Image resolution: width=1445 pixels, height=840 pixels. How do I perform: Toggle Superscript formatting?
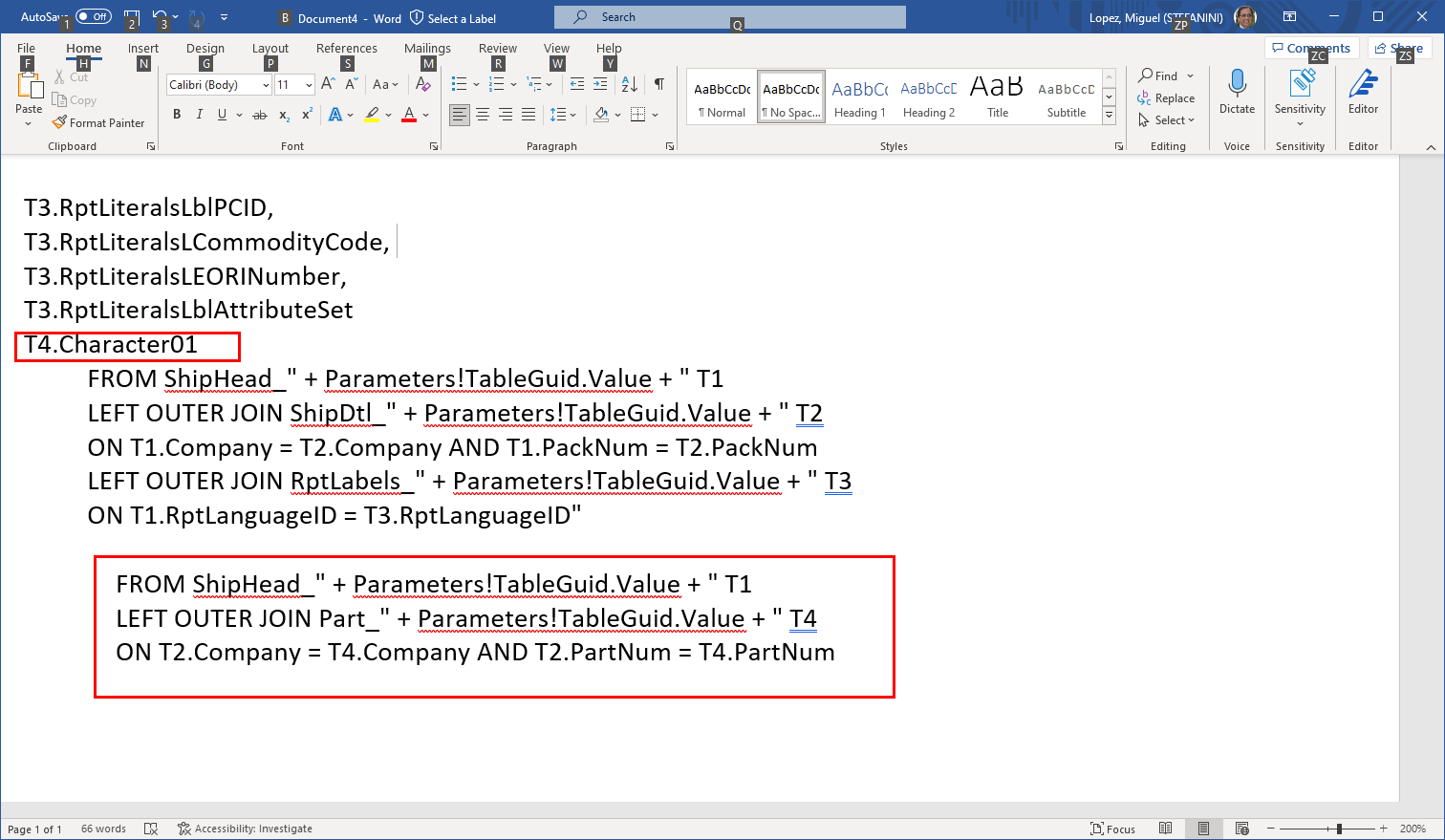(x=307, y=115)
